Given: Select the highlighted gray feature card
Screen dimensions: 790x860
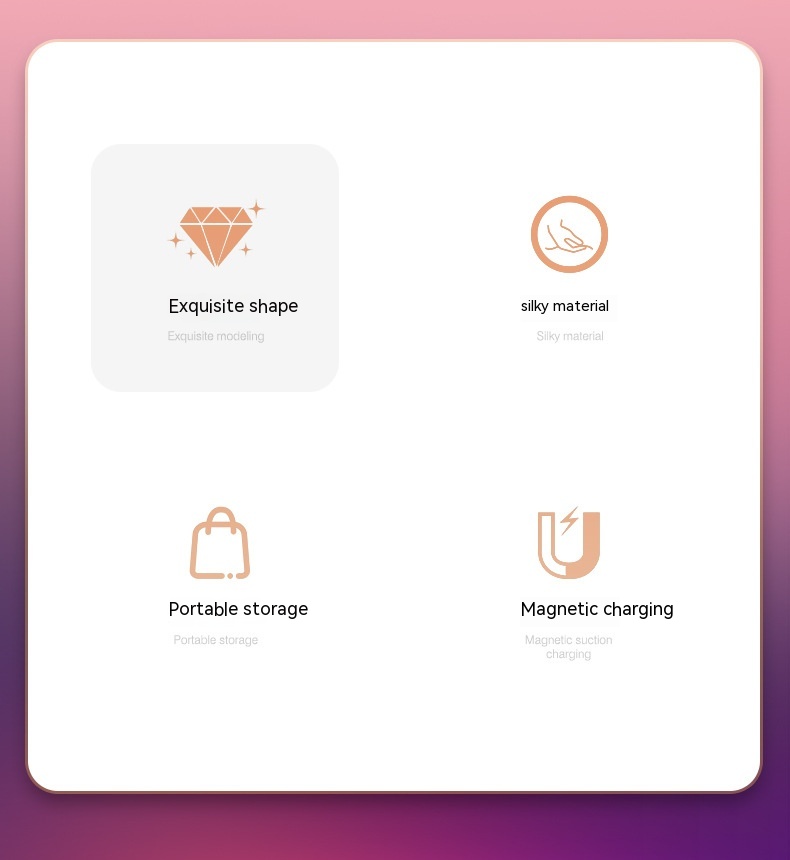Looking at the screenshot, I should (x=215, y=268).
